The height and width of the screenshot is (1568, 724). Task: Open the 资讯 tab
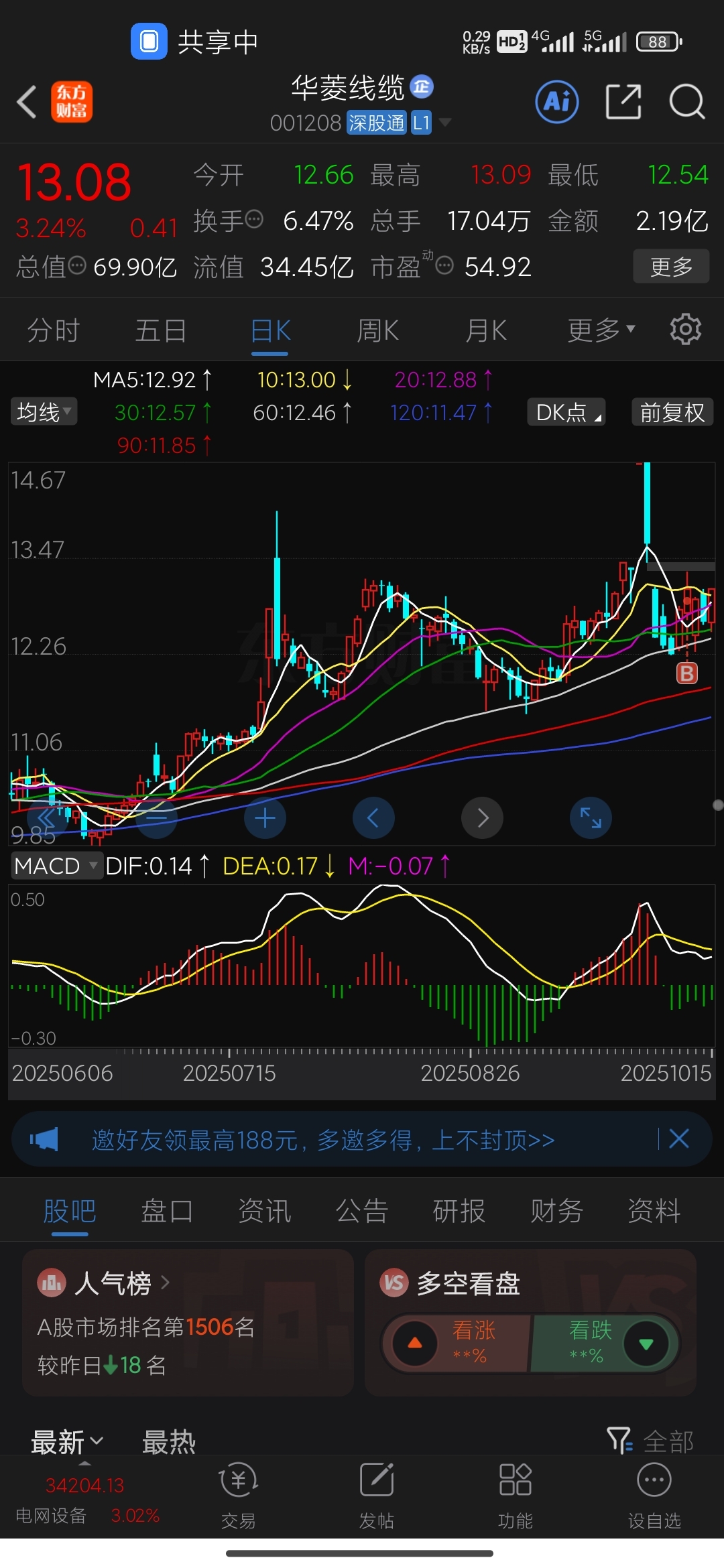pos(264,1211)
